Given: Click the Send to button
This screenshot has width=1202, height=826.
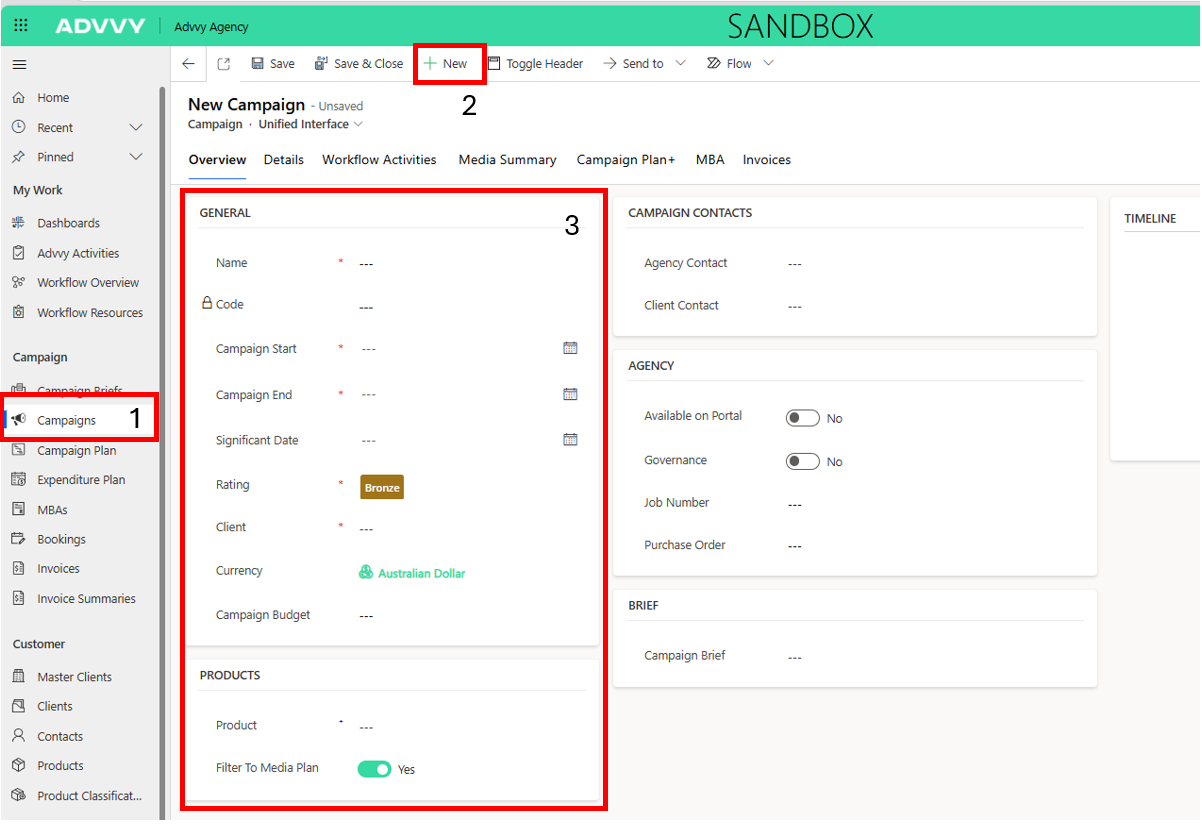Looking at the screenshot, I should (633, 63).
